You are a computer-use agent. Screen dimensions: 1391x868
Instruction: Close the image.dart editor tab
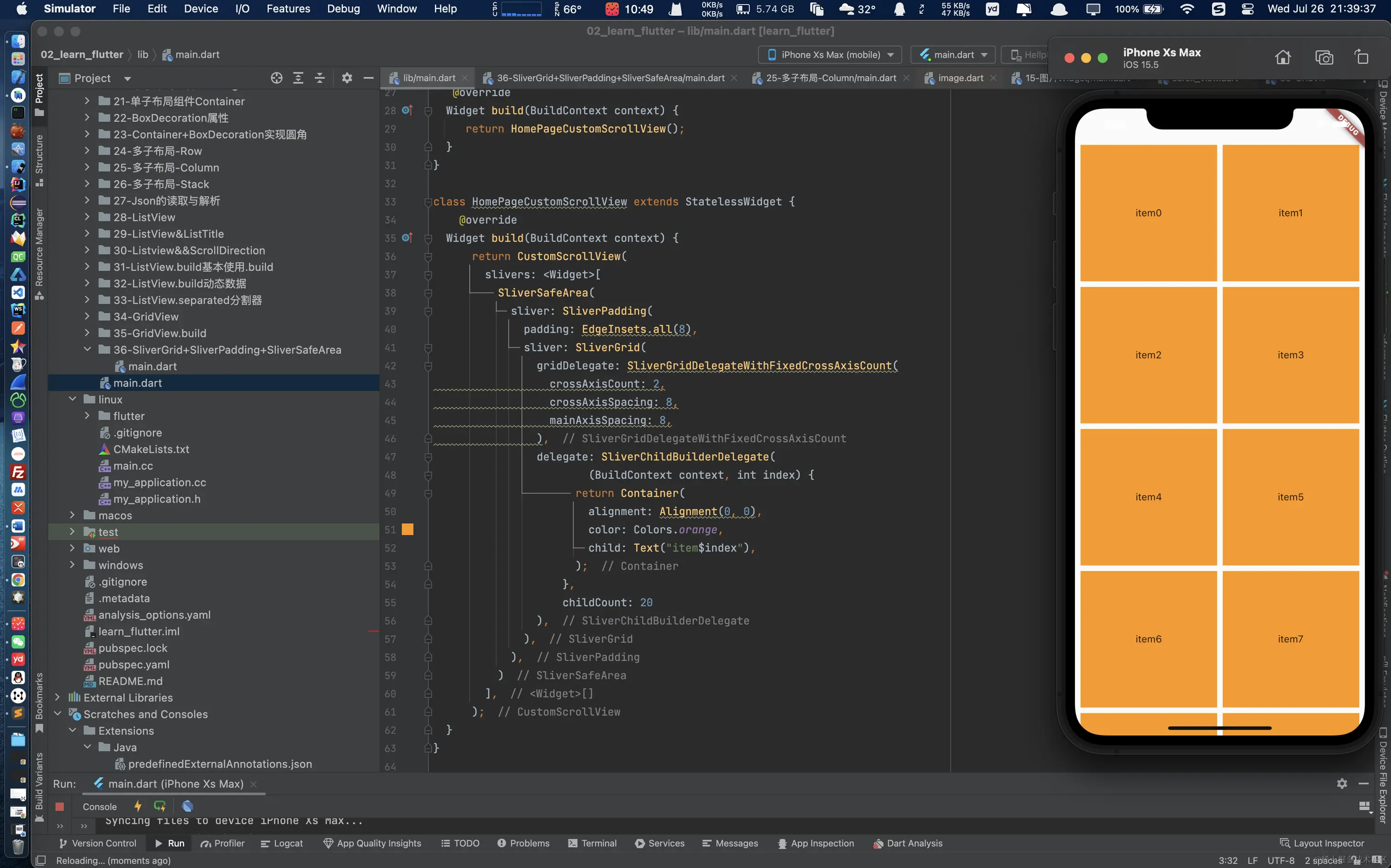[993, 78]
